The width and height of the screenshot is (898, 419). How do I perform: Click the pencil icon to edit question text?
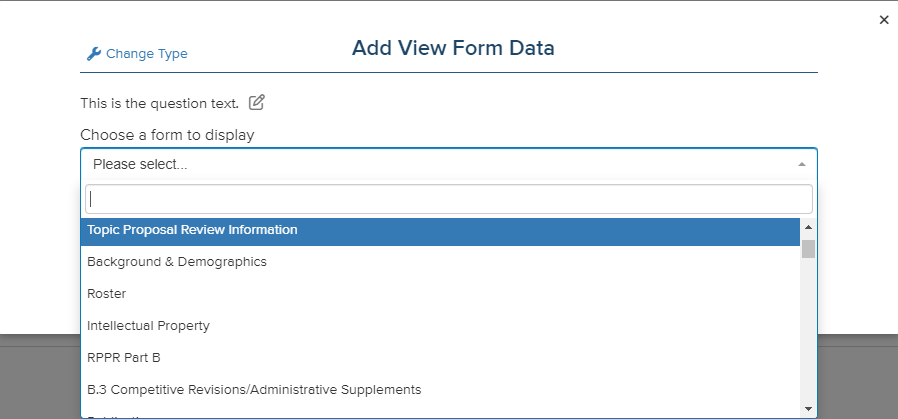pos(257,102)
